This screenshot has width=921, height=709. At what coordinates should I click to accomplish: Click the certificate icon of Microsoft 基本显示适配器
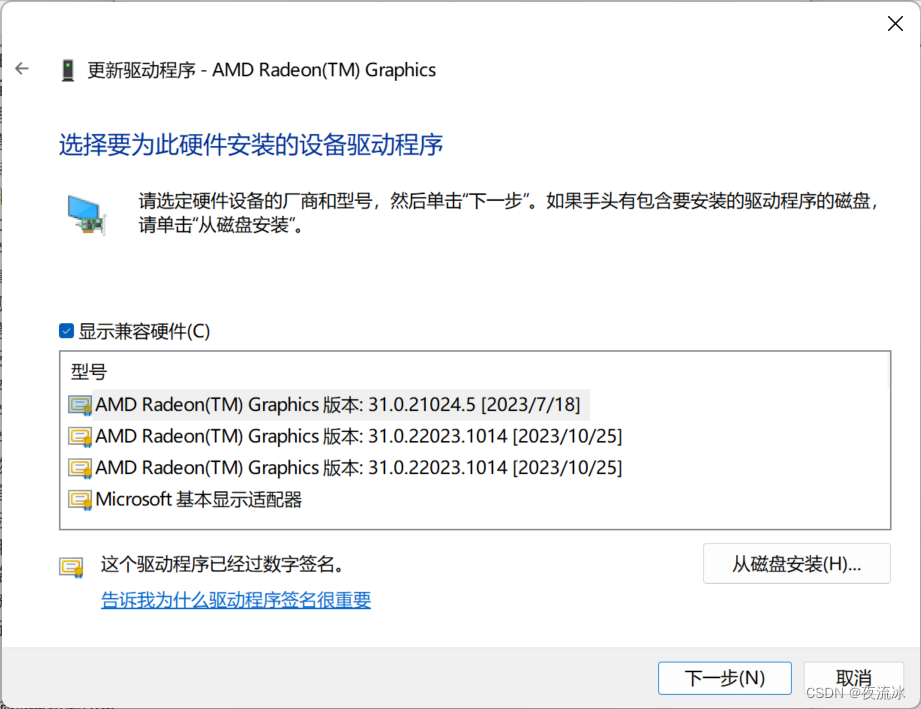coord(80,500)
